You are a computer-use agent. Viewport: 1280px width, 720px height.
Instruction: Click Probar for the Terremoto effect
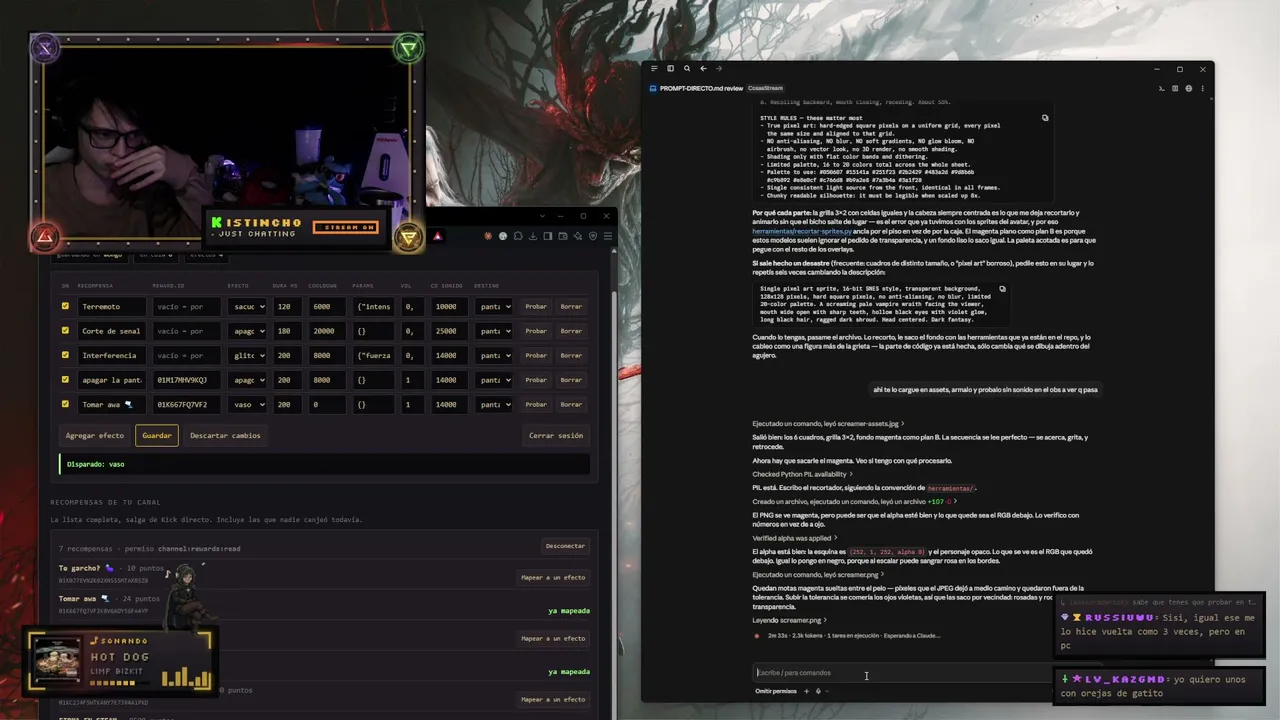(536, 307)
